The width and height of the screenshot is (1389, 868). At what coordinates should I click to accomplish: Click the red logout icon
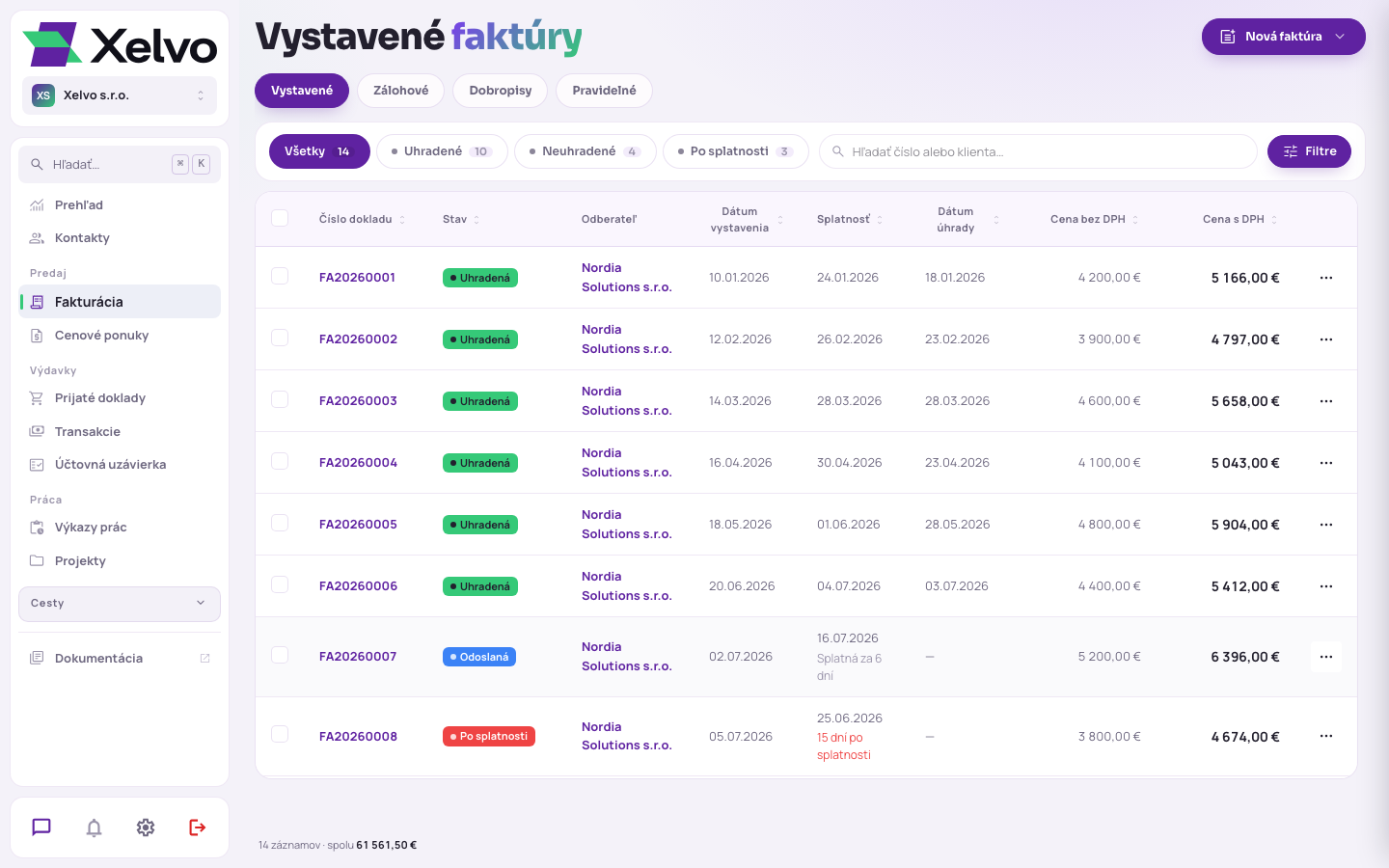pos(198,827)
